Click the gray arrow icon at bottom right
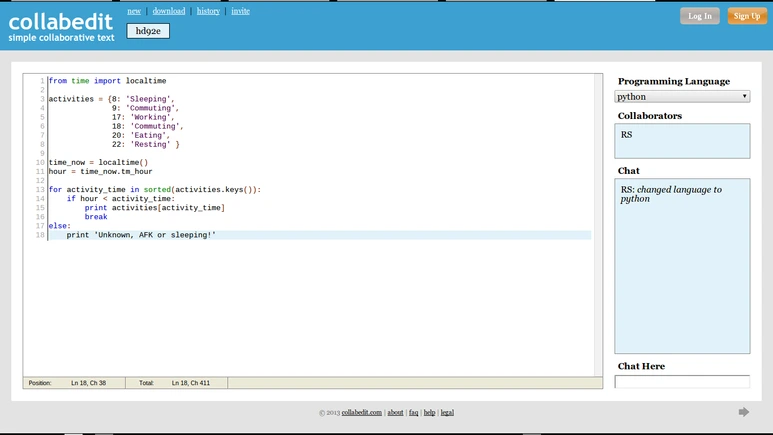Image resolution: width=773 pixels, height=435 pixels. point(743,412)
